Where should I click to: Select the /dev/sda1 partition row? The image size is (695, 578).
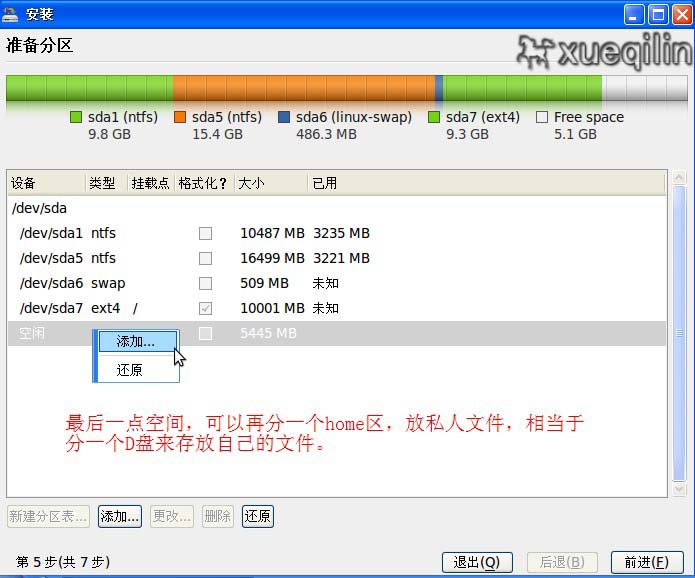tap(337, 233)
